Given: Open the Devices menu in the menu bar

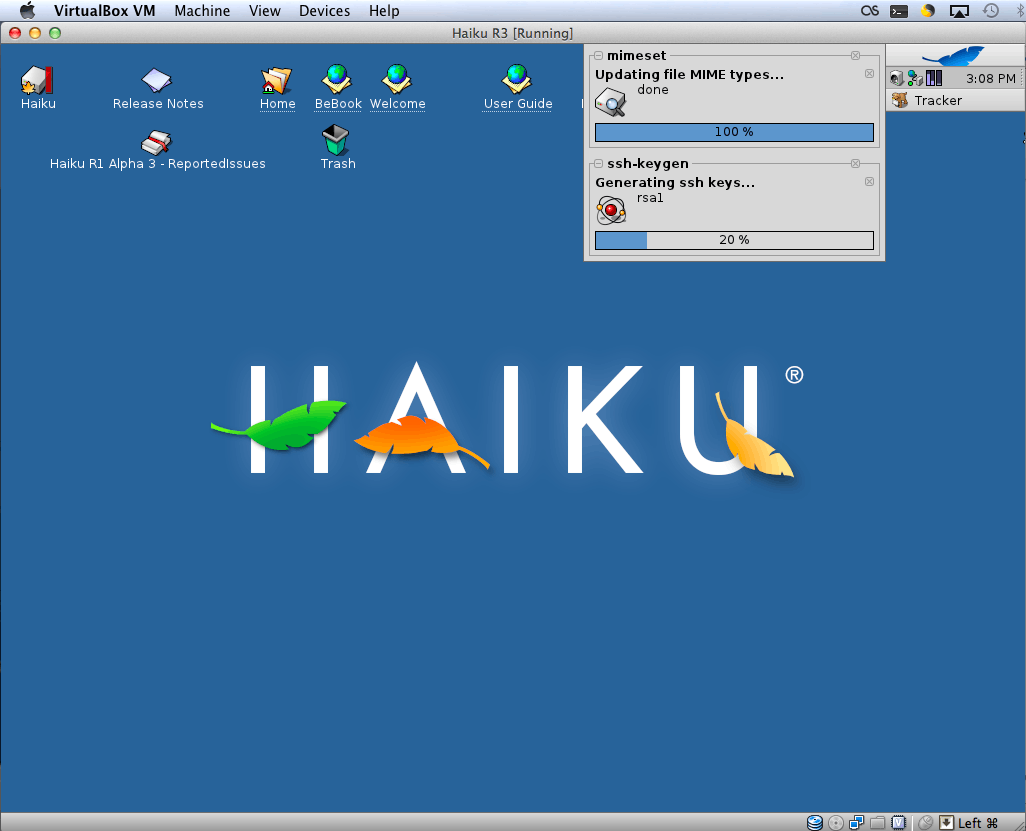Looking at the screenshot, I should coord(324,11).
